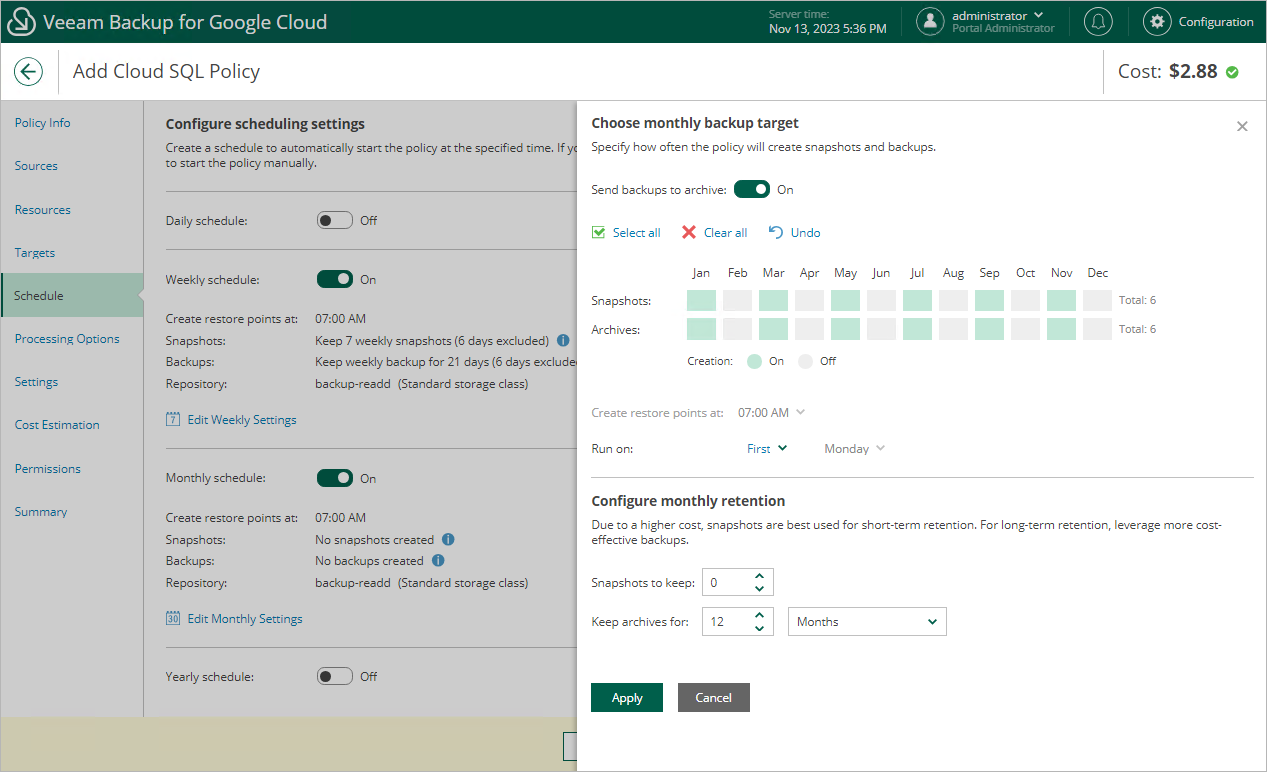The width and height of the screenshot is (1267, 772).
Task: Expand the Run on First dropdown
Action: point(767,449)
